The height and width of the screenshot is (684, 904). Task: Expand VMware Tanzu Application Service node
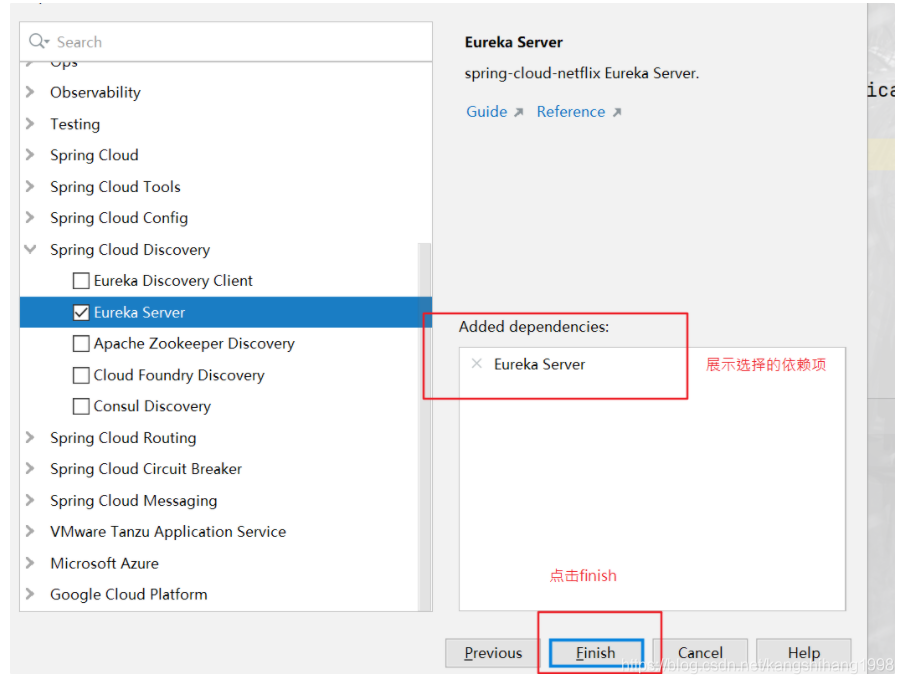(31, 531)
